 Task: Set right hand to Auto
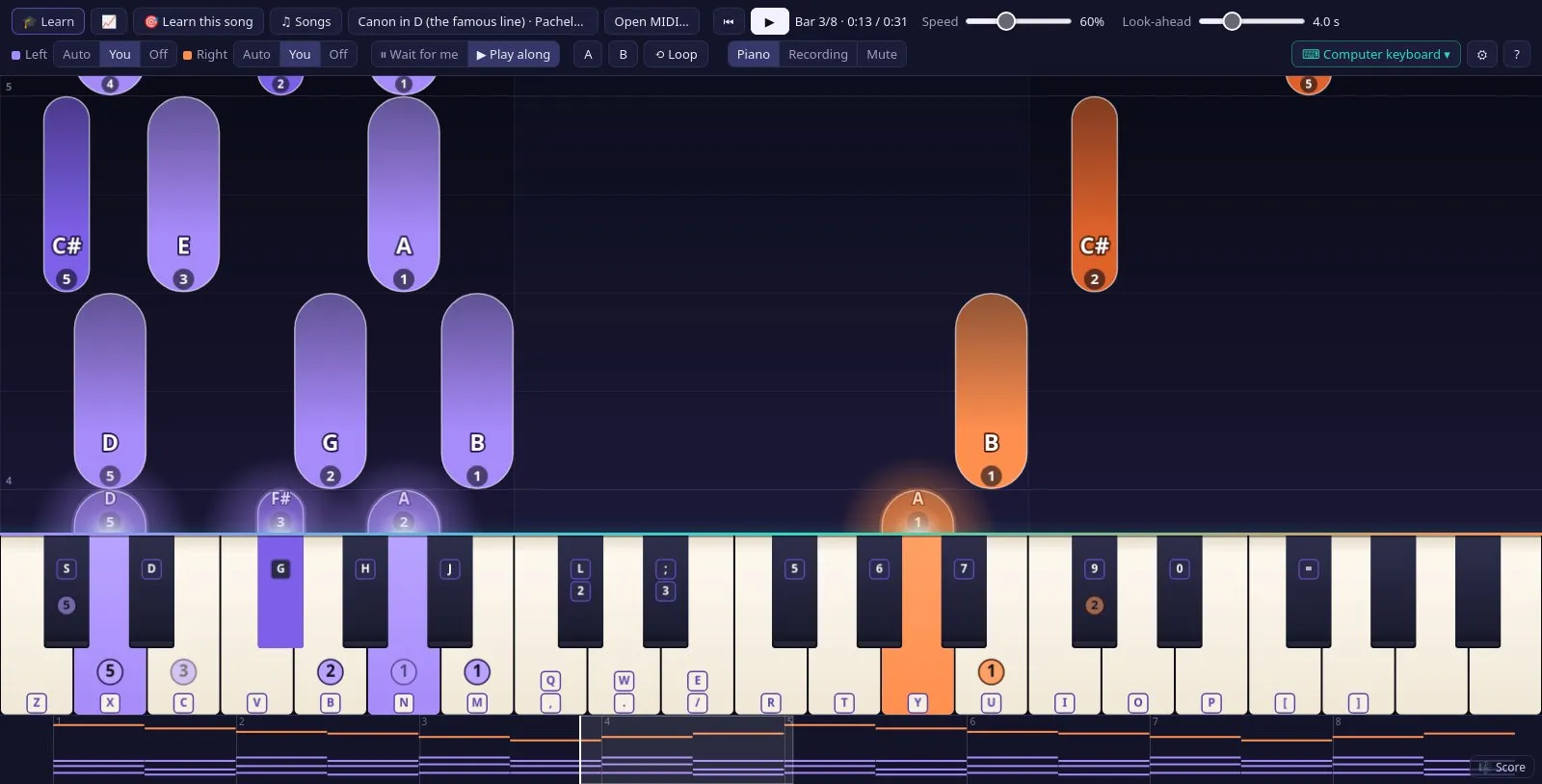click(x=256, y=54)
